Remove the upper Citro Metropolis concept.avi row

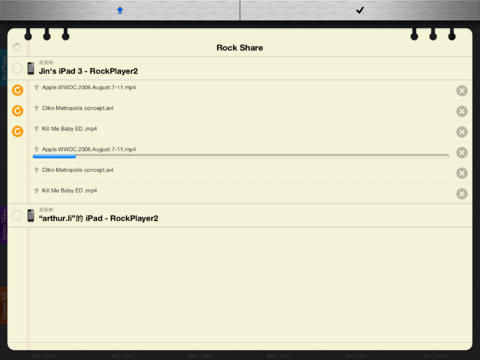tap(462, 111)
